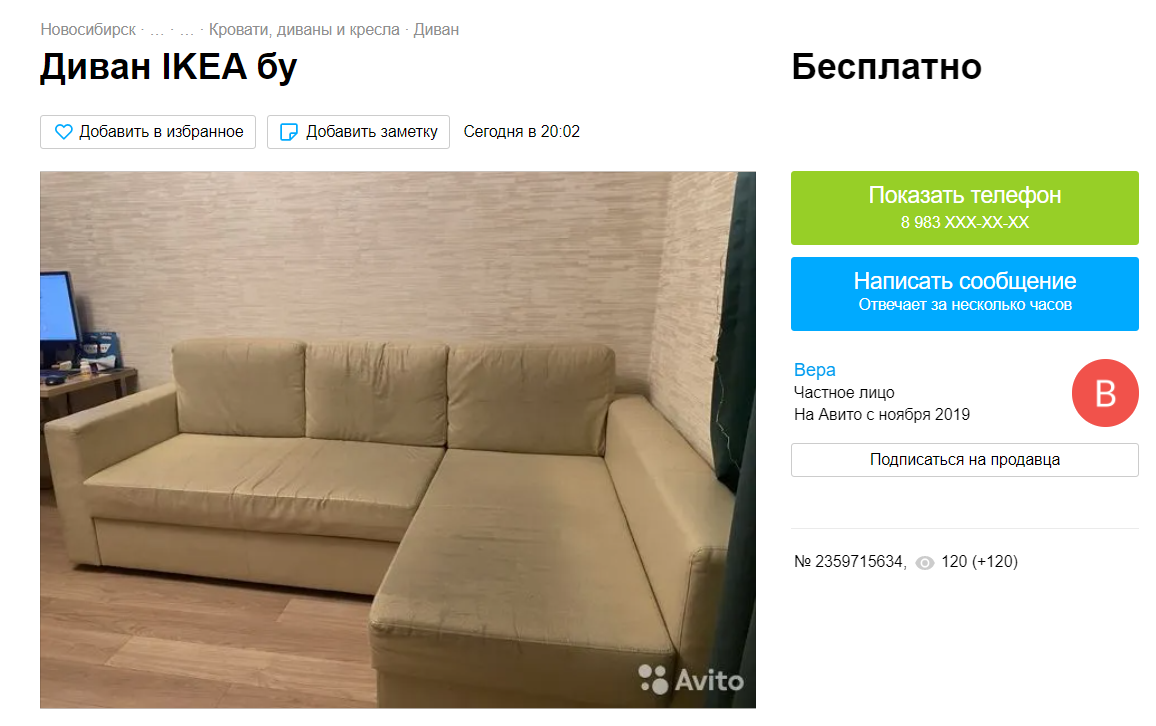Click the note icon beside Добавить заметку
This screenshot has width=1156, height=726.
pyautogui.click(x=289, y=132)
